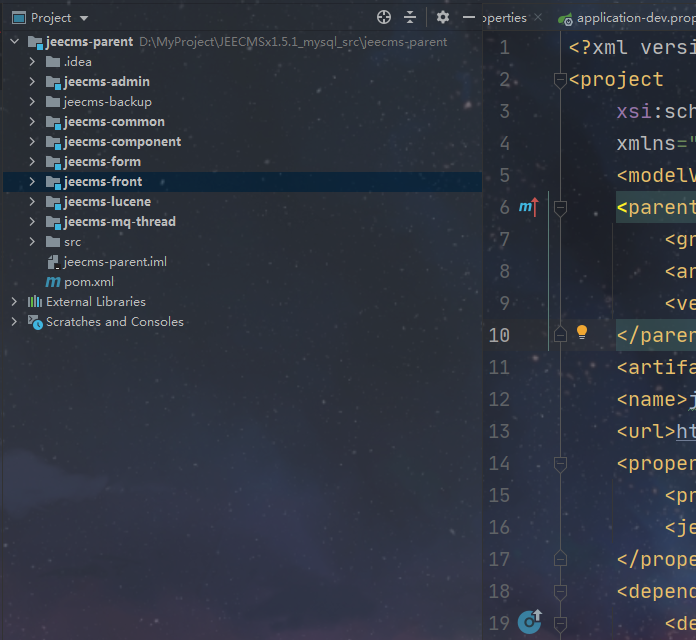Collapse the project tag fold marker line 2
This screenshot has height=640, width=696.
point(560,80)
